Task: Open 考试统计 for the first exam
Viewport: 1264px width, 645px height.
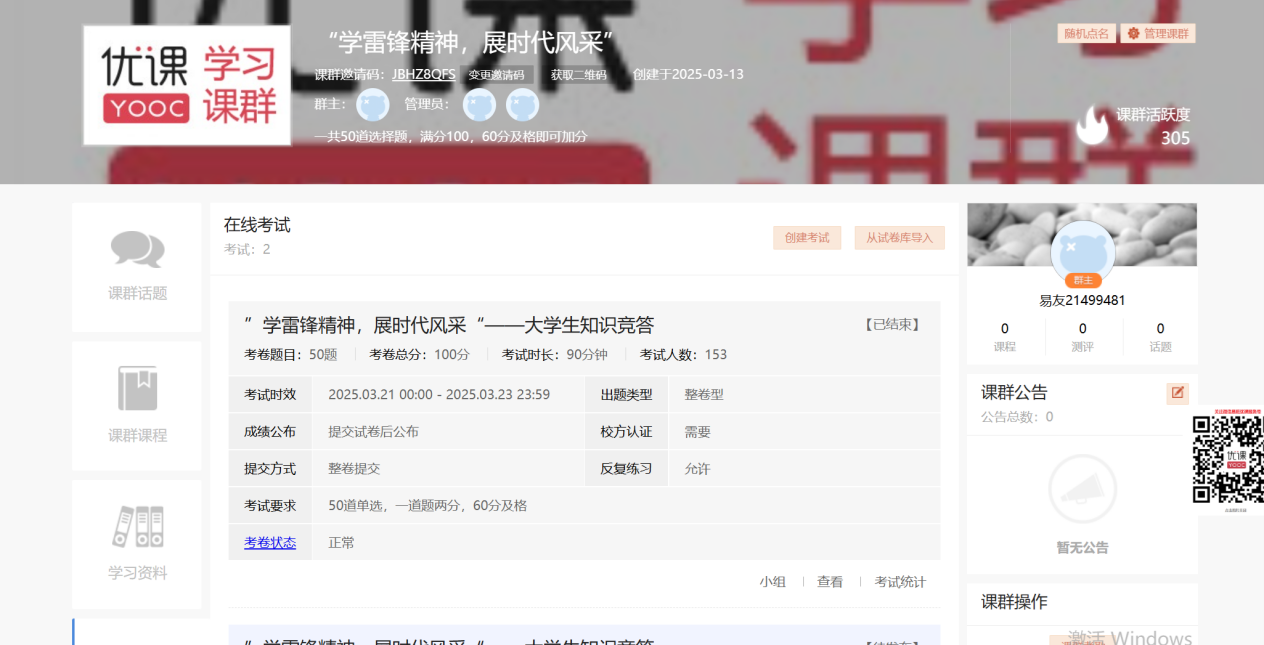Action: click(x=900, y=582)
